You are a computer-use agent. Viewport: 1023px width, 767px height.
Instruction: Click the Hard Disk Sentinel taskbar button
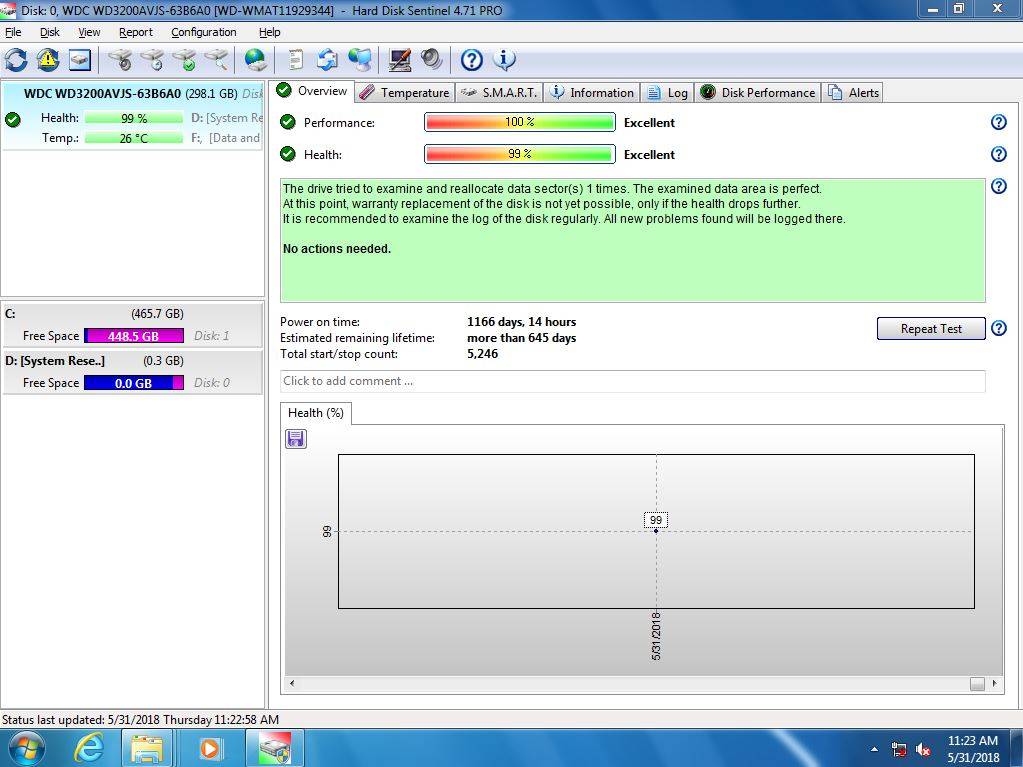[x=275, y=748]
